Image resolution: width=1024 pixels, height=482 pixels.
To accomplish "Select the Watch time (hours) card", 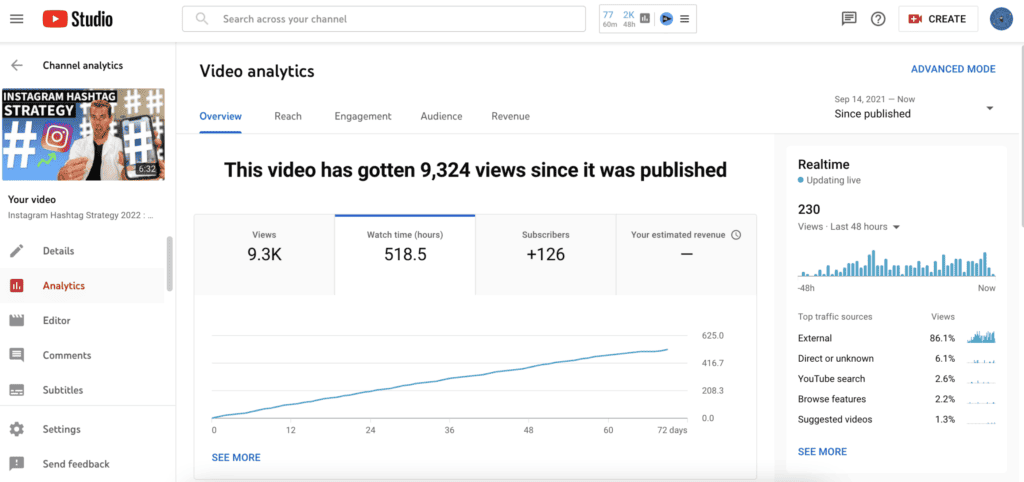I will tap(405, 255).
